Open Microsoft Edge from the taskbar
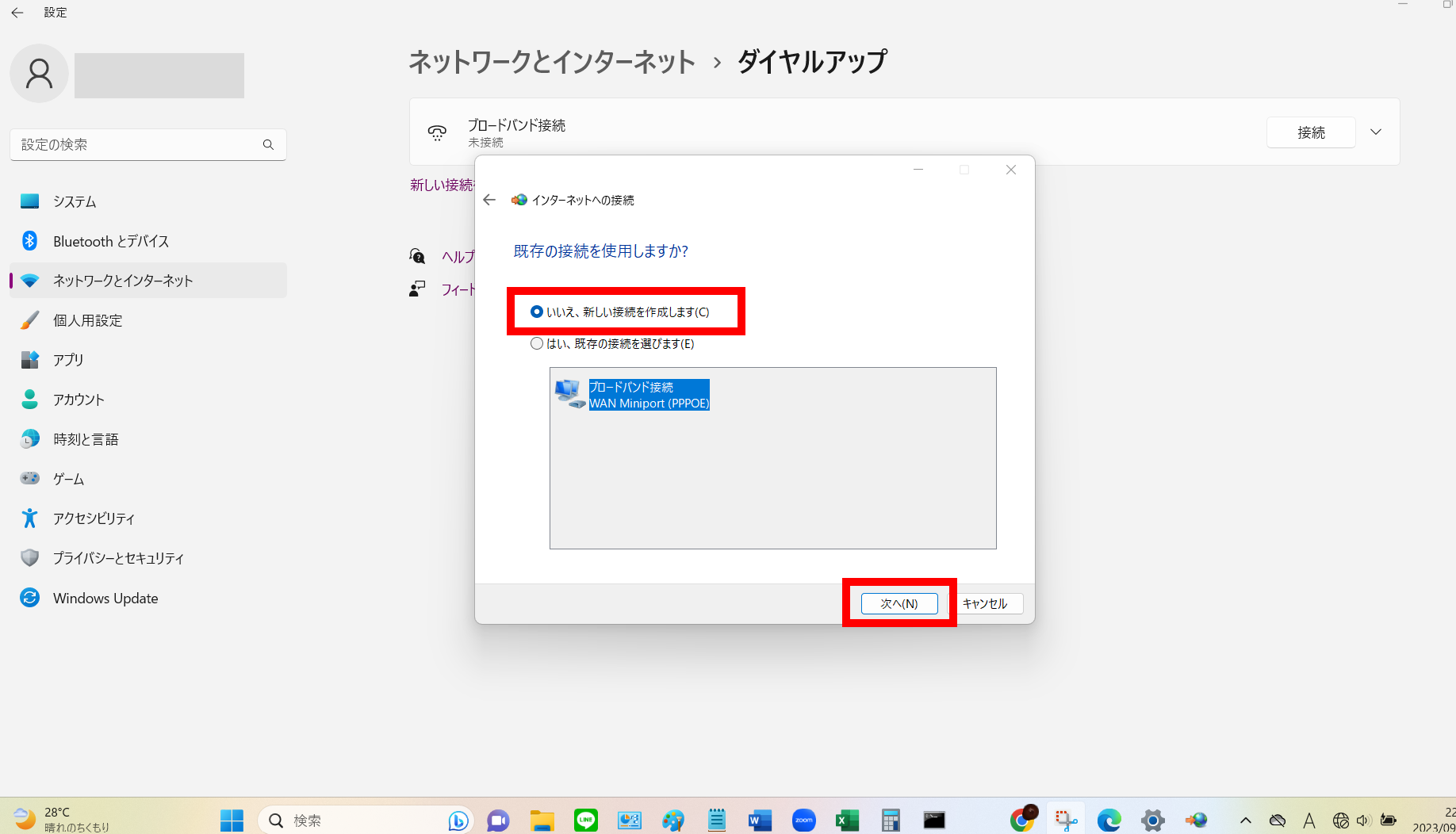This screenshot has height=834, width=1456. pyautogui.click(x=1109, y=820)
